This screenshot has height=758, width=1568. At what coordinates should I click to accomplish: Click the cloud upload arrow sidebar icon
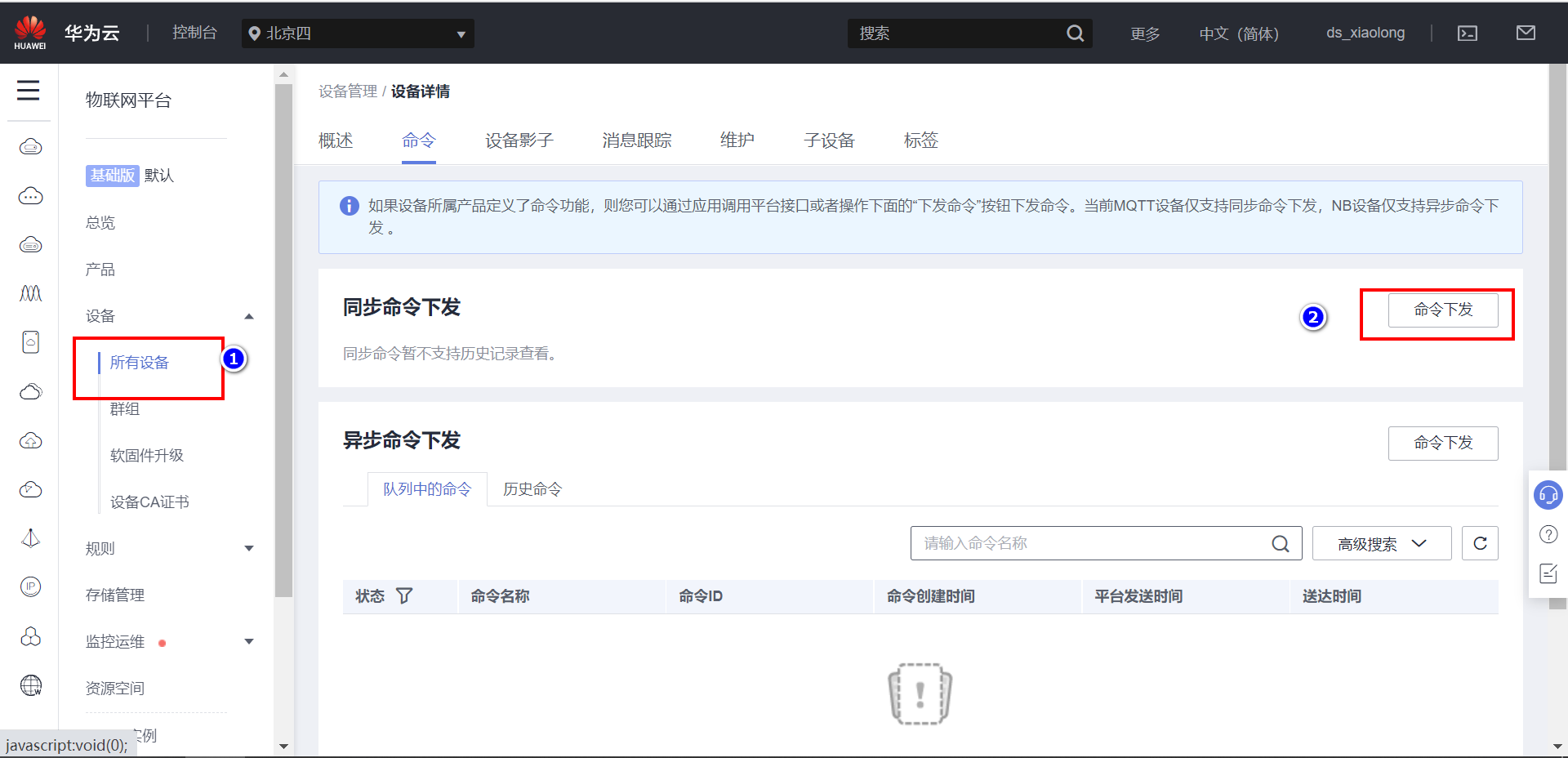31,440
